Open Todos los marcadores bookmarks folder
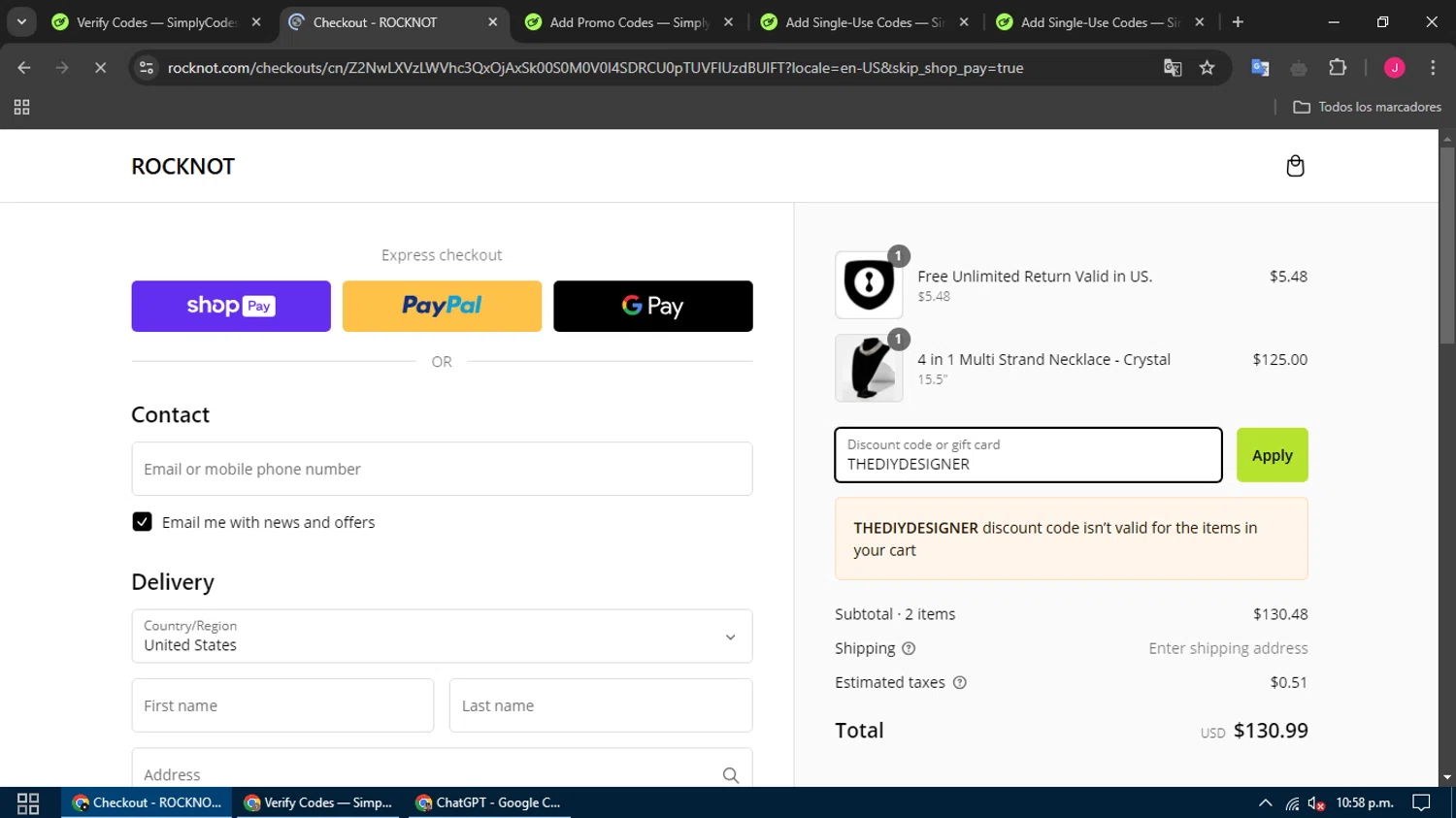This screenshot has width=1456, height=818. point(1367,107)
